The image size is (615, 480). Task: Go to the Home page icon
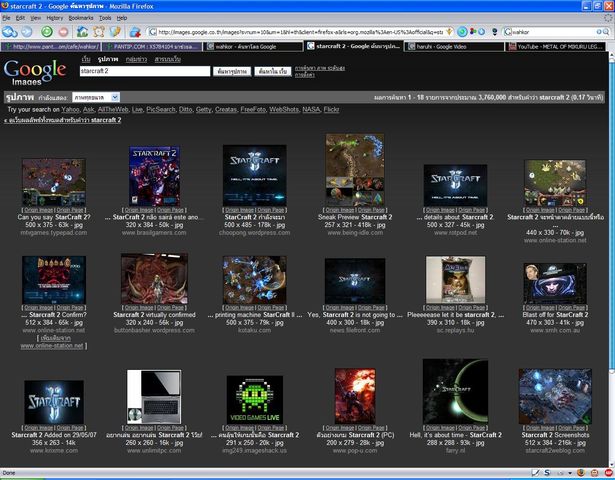click(82, 32)
